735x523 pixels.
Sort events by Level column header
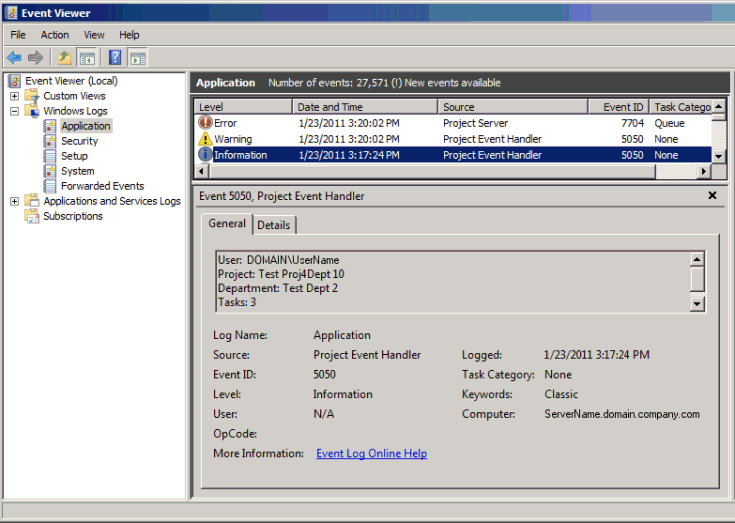(243, 107)
